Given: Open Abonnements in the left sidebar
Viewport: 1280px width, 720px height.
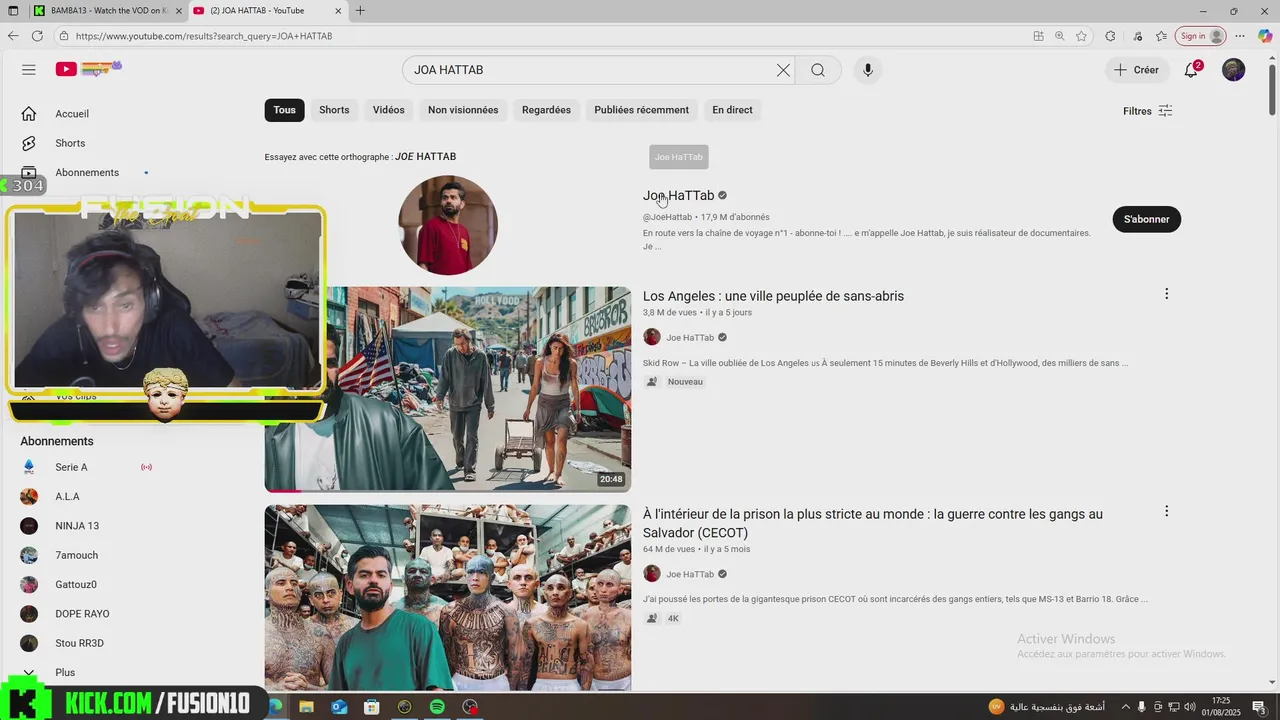Looking at the screenshot, I should click(87, 172).
